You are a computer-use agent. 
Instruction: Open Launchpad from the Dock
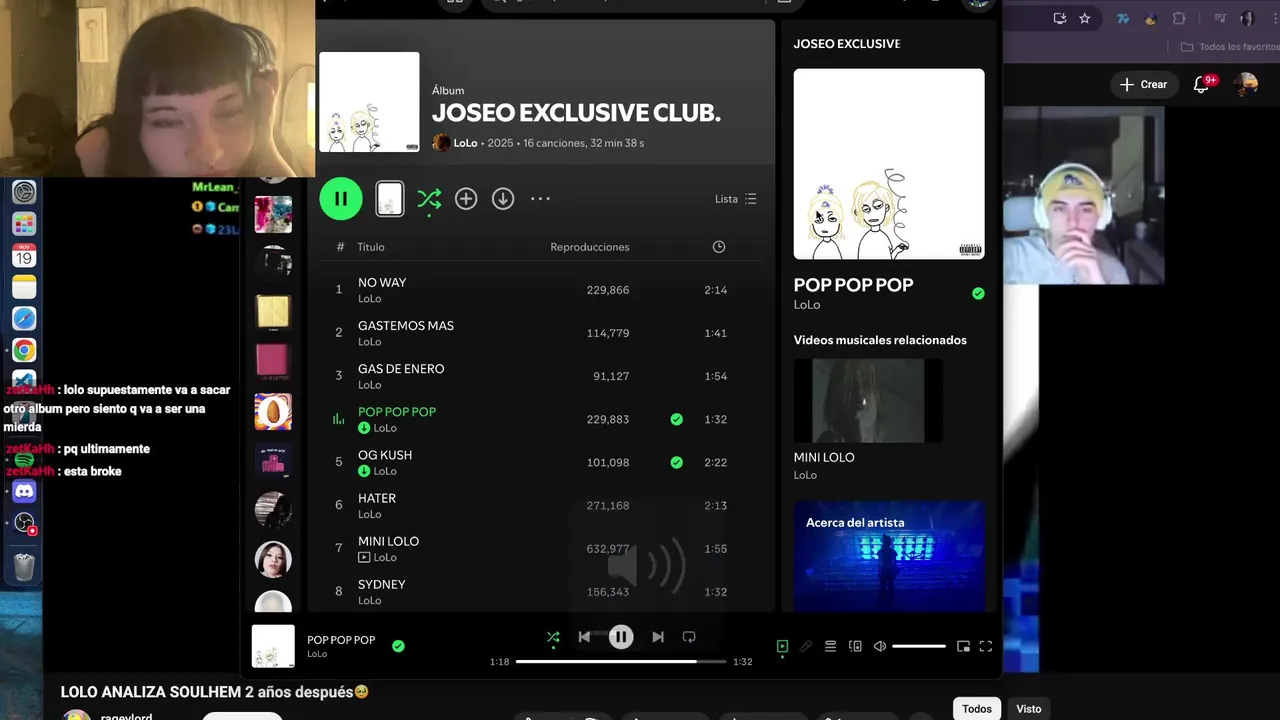point(24,223)
